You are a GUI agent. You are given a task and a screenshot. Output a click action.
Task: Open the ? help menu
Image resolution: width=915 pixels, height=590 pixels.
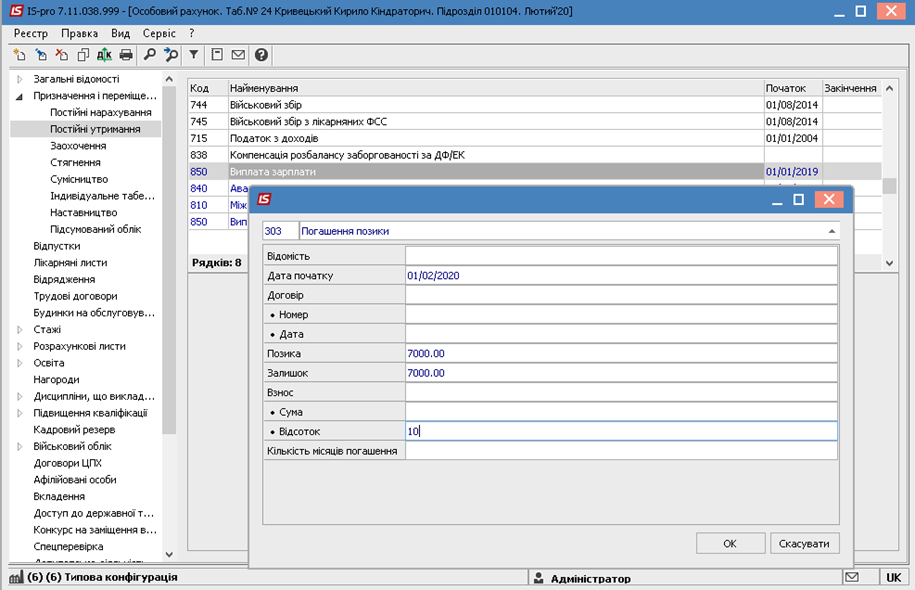tap(192, 34)
